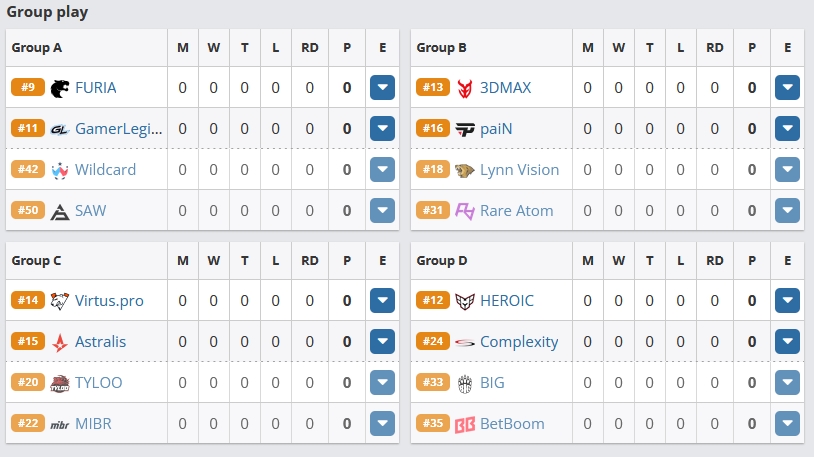Image resolution: width=814 pixels, height=457 pixels.
Task: Open the BIG team page link
Action: 492,383
